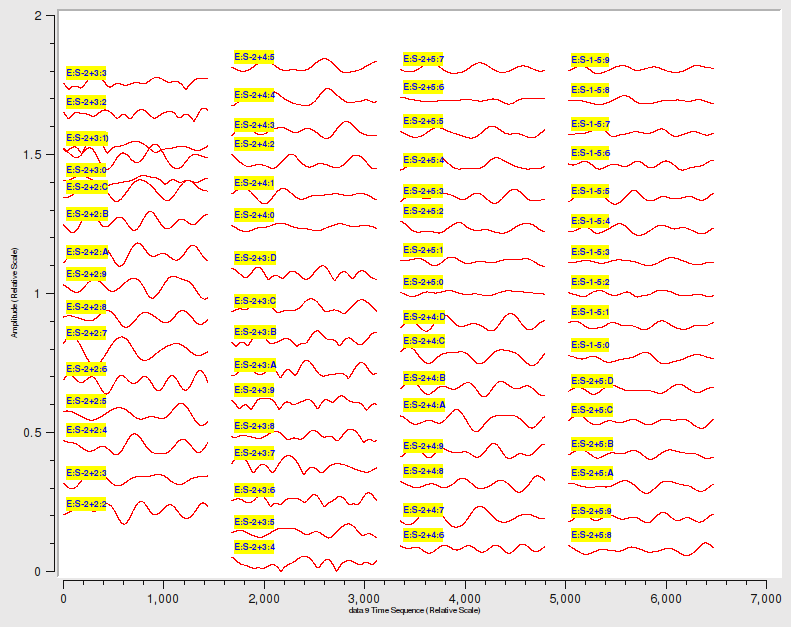791x627 pixels.
Task: Click the E:S-2+3:3 trace label
Action: pyautogui.click(x=86, y=73)
